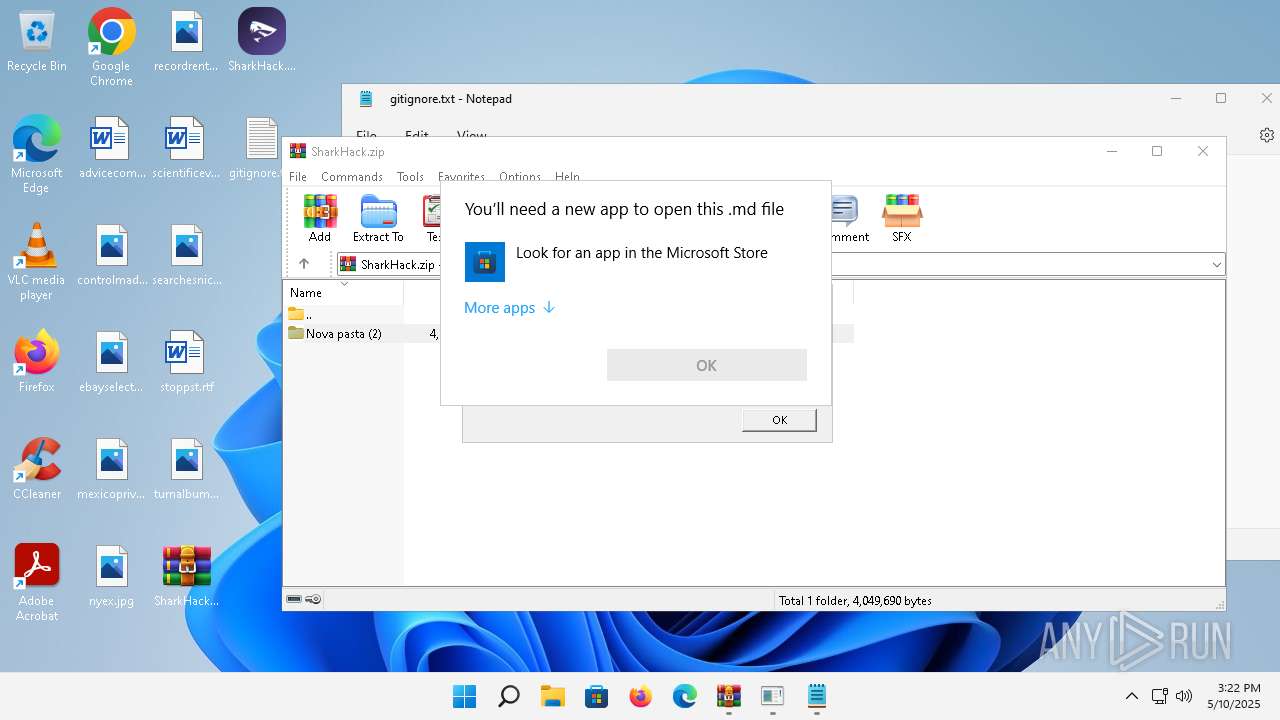Select the scientificev Word document icon
Image resolution: width=1280 pixels, height=720 pixels.
point(187,148)
